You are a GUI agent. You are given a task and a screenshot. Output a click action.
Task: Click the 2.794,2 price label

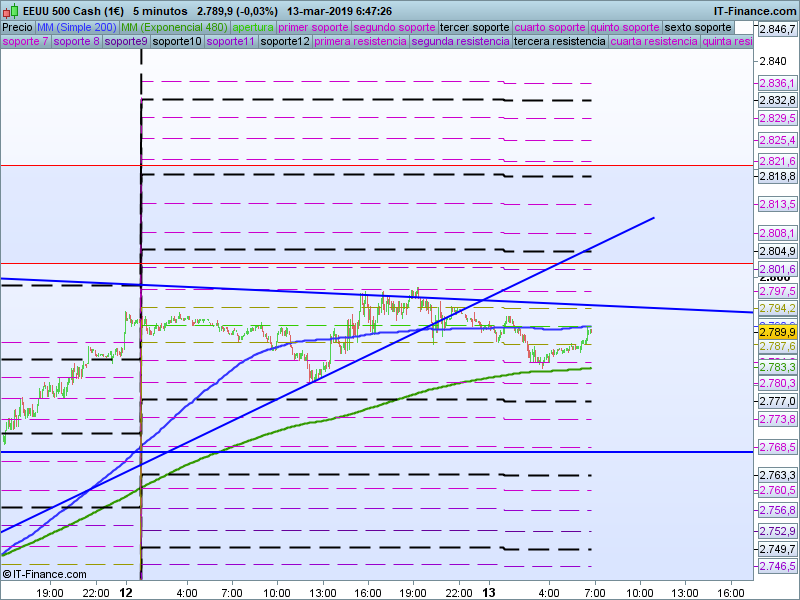tap(777, 308)
